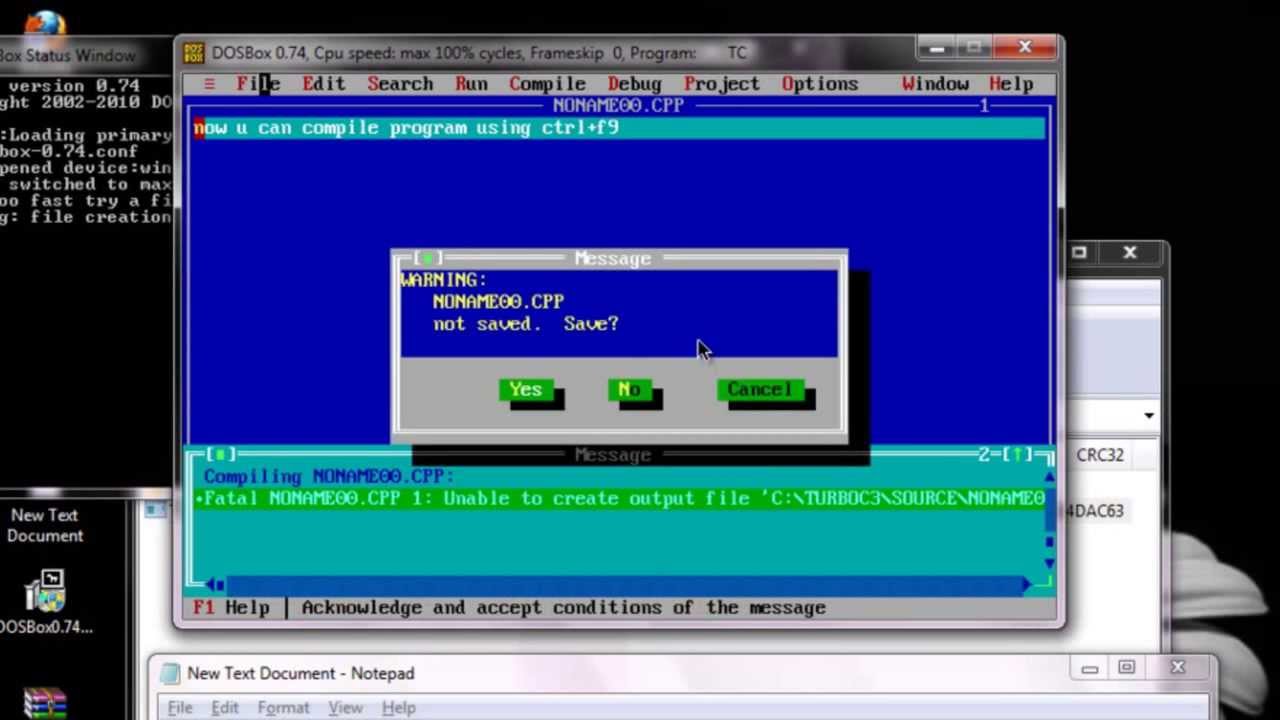Open the Format menu in Notepad
The image size is (1280, 720).
(284, 707)
